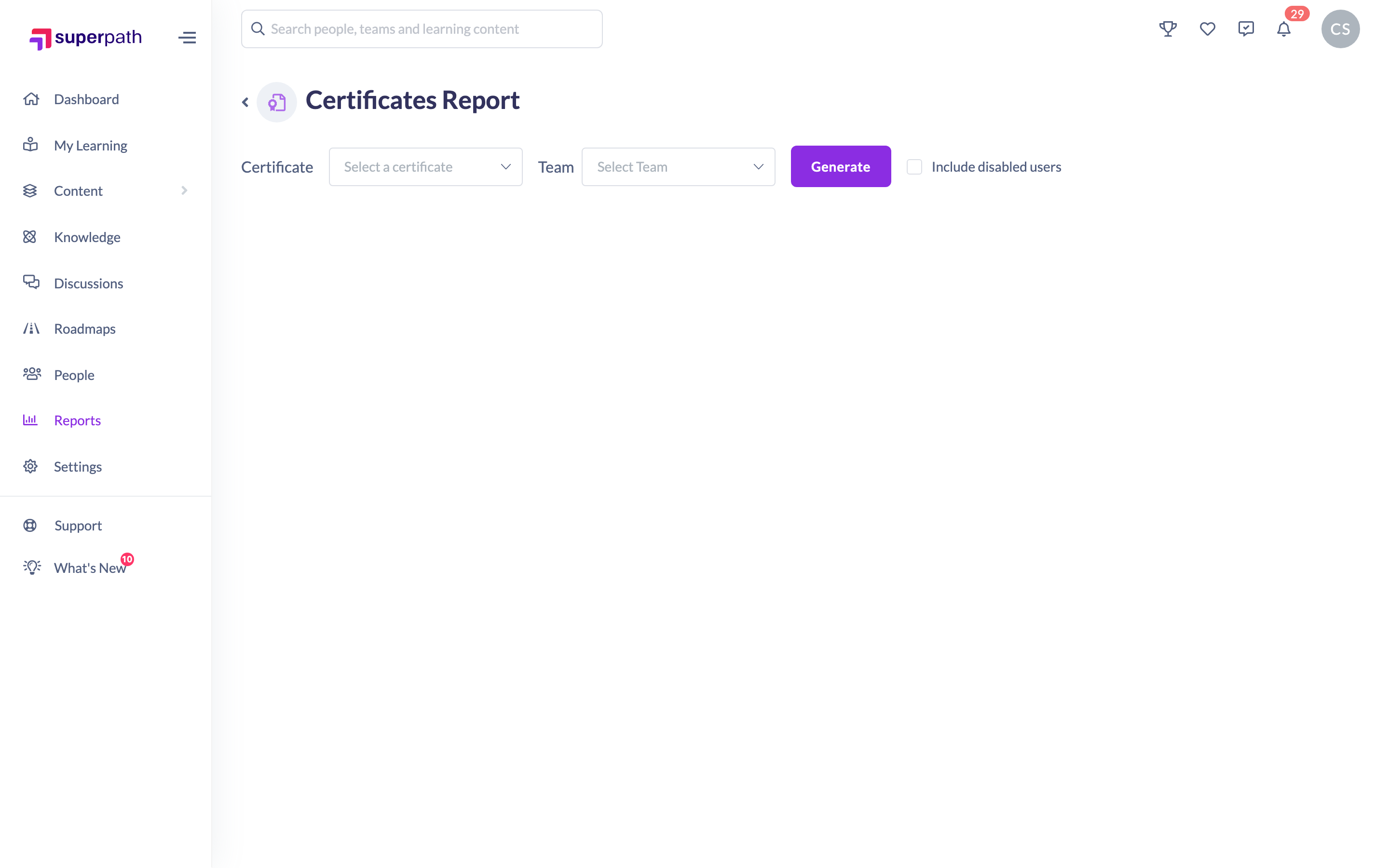The width and height of the screenshot is (1389, 868).
Task: Open the Support link in sidebar
Action: click(x=78, y=525)
